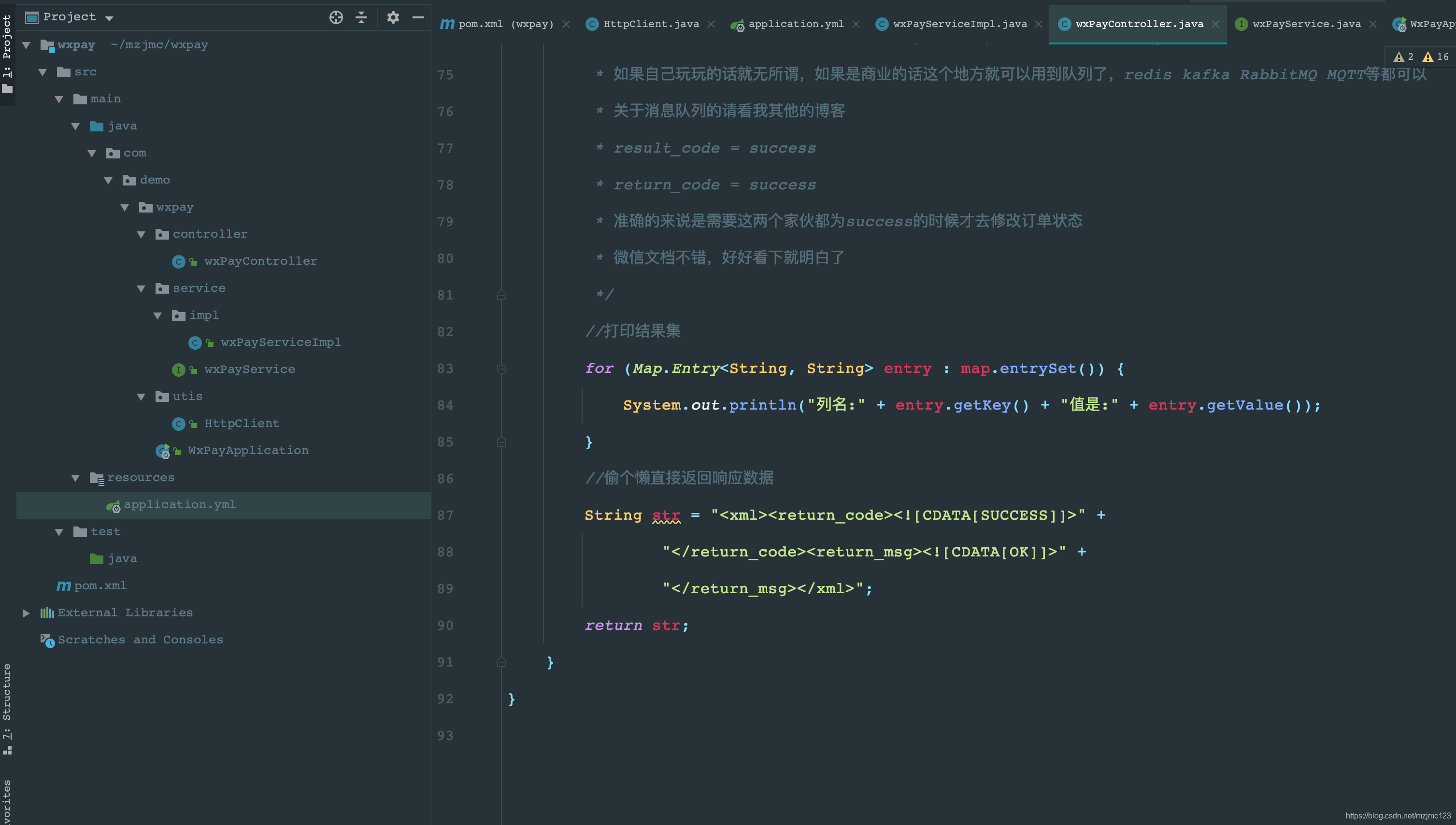The width and height of the screenshot is (1456, 825).
Task: Collapse the impl package
Action: pyautogui.click(x=157, y=315)
